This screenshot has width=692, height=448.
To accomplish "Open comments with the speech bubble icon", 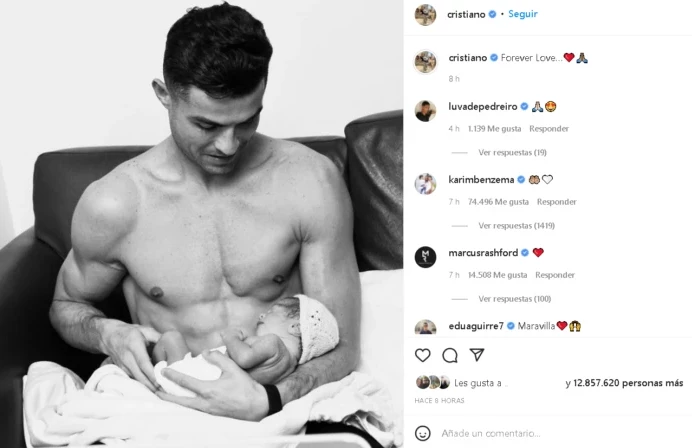I will coord(450,355).
